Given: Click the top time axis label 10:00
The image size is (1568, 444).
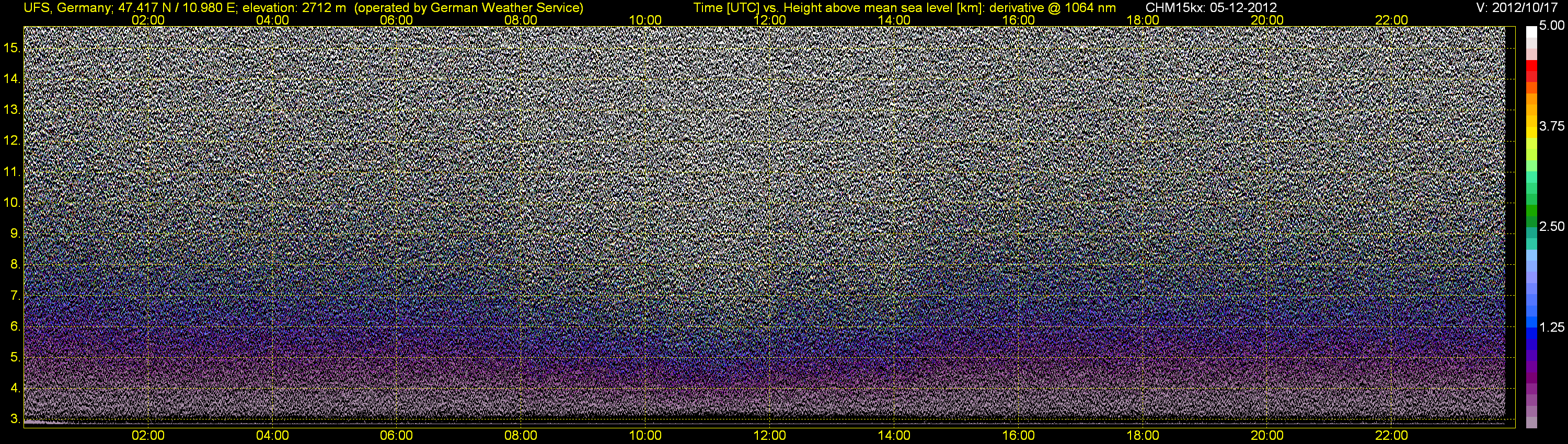Looking at the screenshot, I should pos(645,20).
